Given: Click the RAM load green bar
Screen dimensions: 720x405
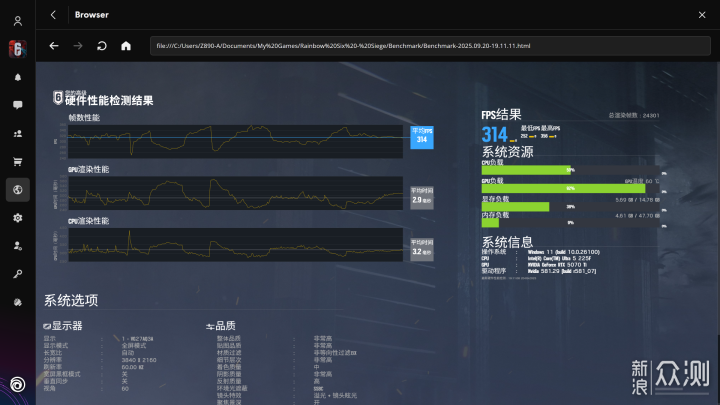Looking at the screenshot, I should [490, 223].
